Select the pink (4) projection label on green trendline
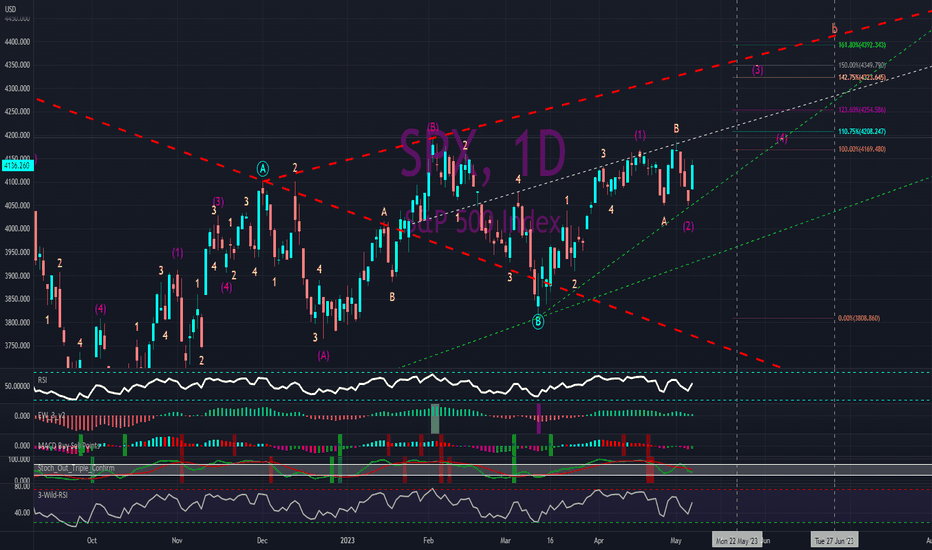Screen dimensions: 932x550 782,139
